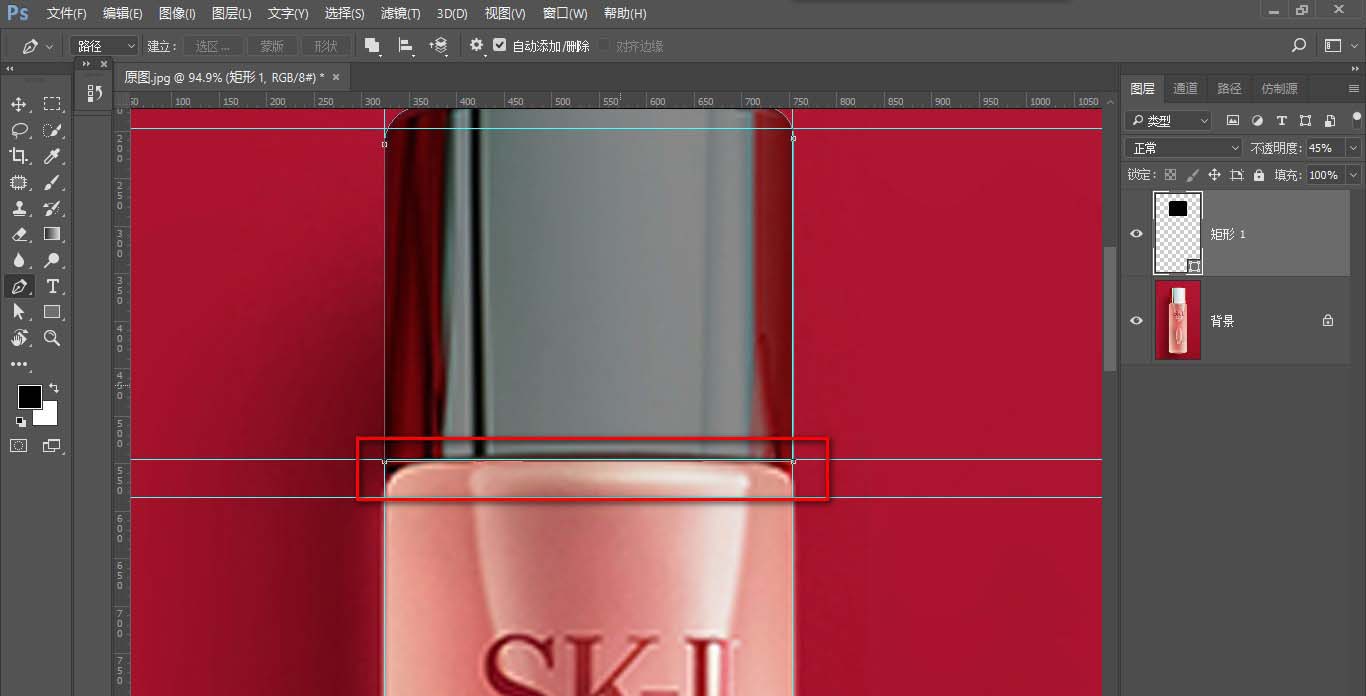Viewport: 1366px width, 696px height.
Task: Select the Rectangular Marquee tool
Action: pyautogui.click(x=52, y=104)
